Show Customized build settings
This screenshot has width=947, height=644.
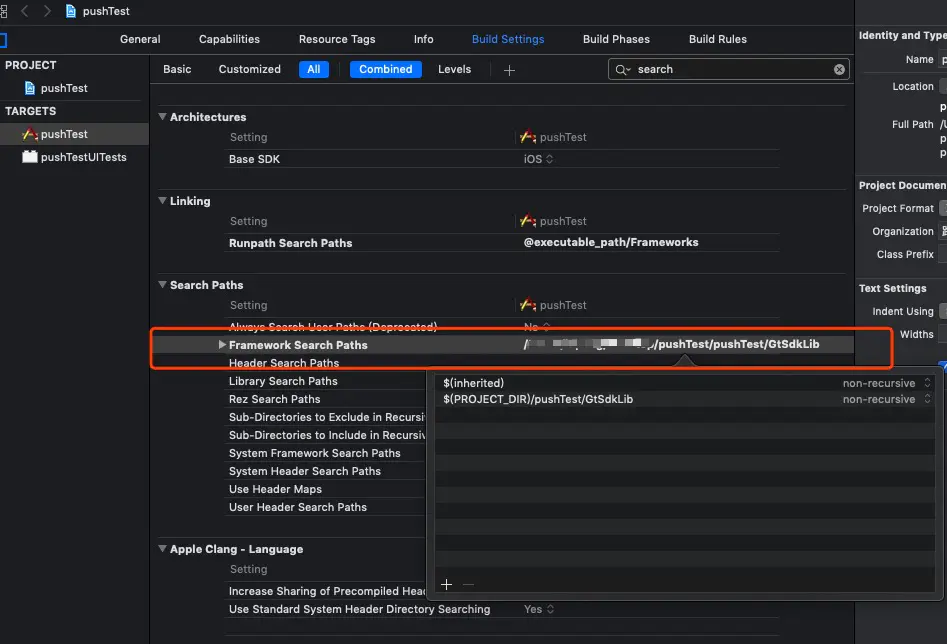[x=249, y=69]
